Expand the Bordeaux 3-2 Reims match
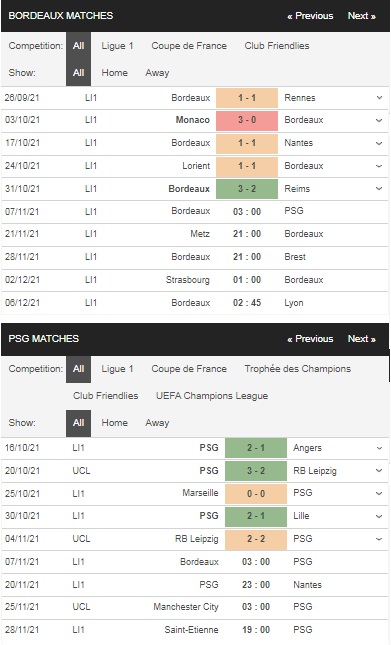This screenshot has height=645, width=391. [x=379, y=189]
